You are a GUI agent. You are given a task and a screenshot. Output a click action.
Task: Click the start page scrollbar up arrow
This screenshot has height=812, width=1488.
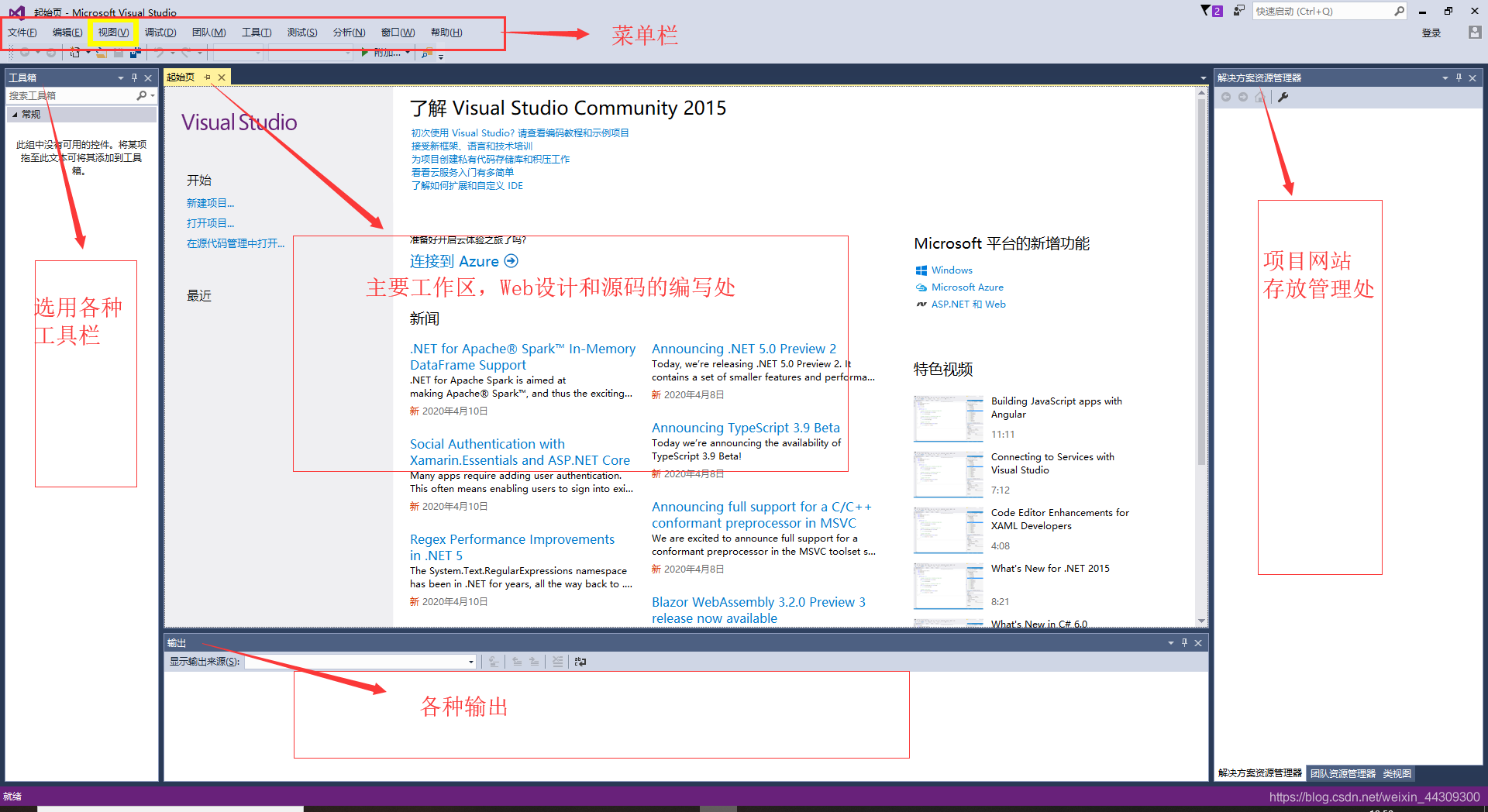[1202, 93]
